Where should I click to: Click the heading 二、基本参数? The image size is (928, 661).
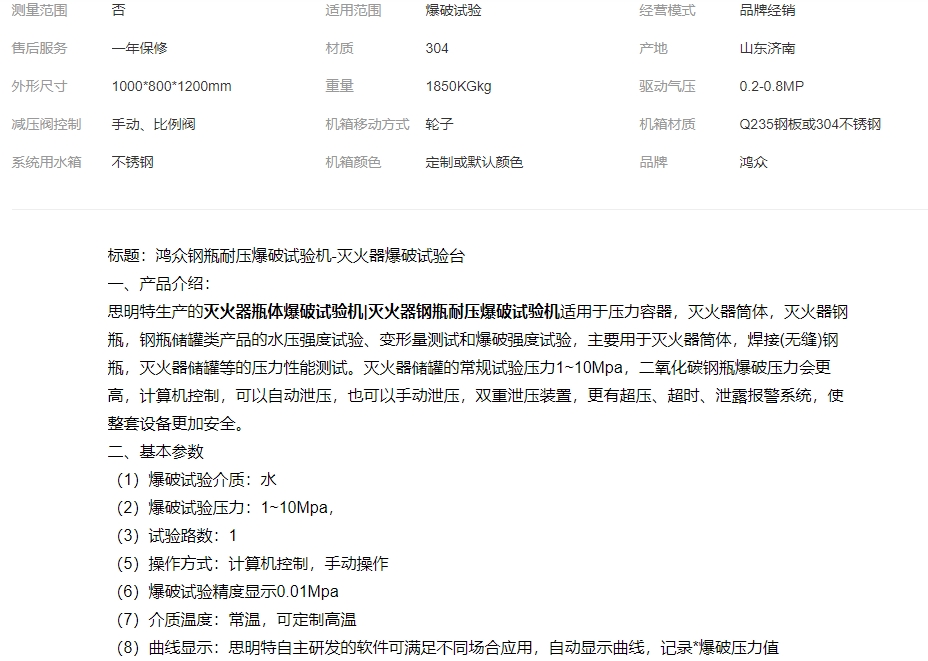156,451
